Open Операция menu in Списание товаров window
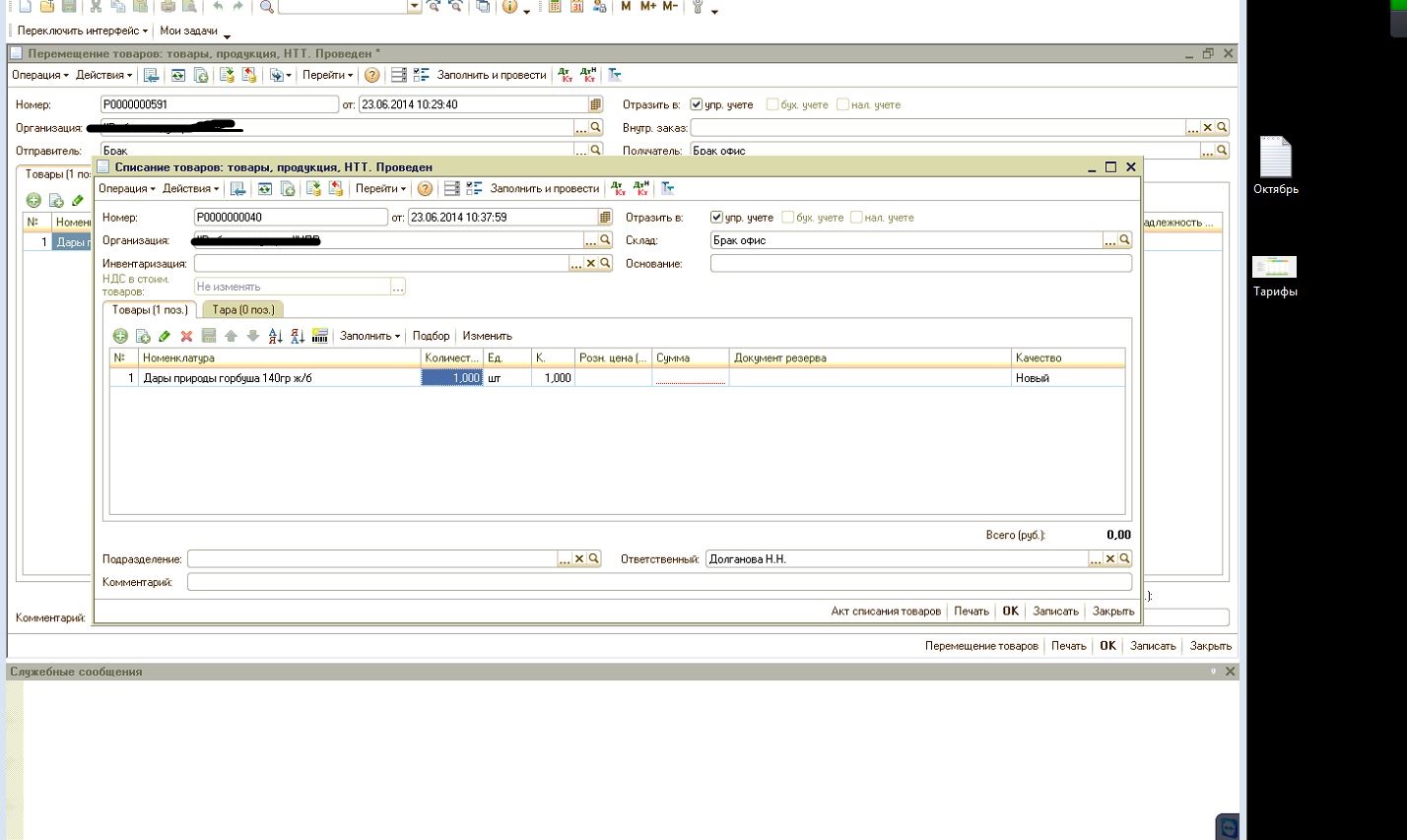Viewport: 1407px width, 840px height. [x=126, y=189]
